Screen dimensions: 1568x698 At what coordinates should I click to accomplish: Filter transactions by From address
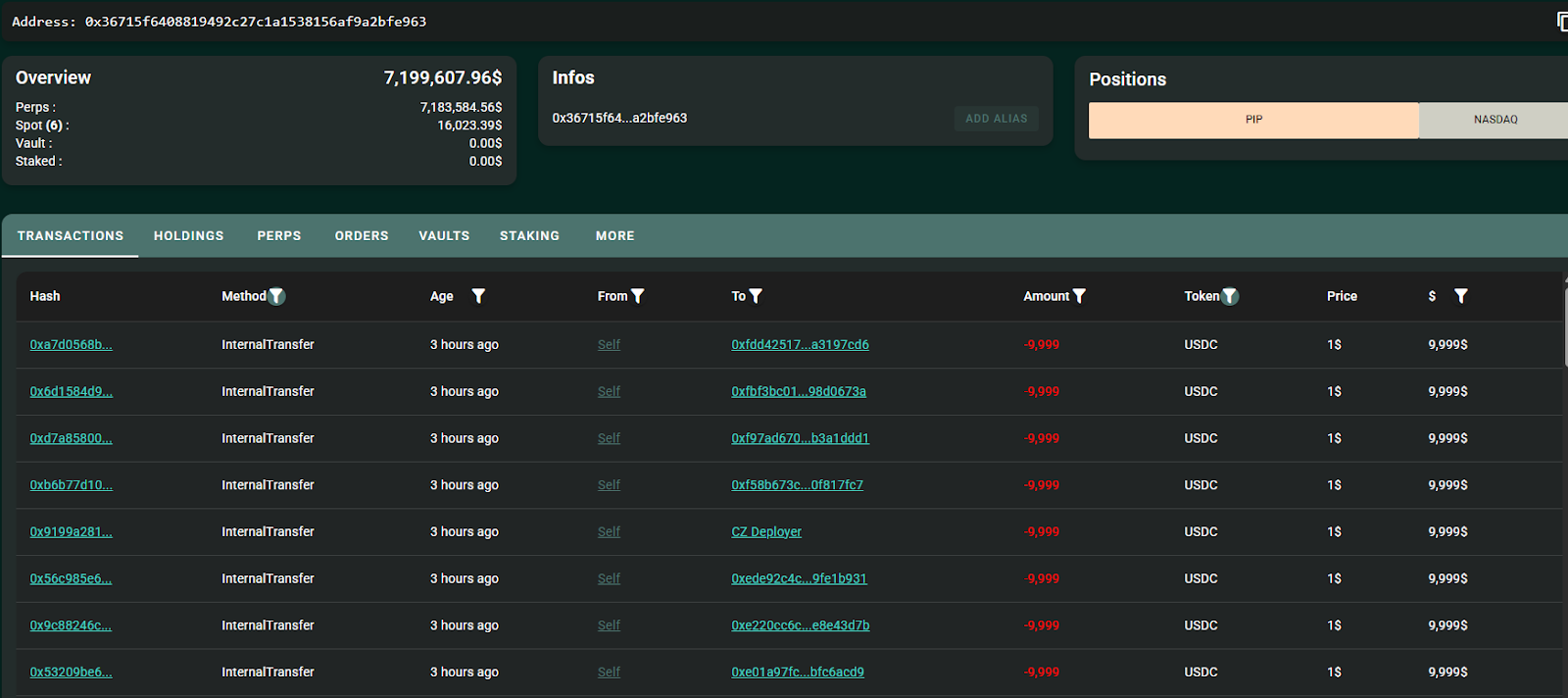click(638, 296)
